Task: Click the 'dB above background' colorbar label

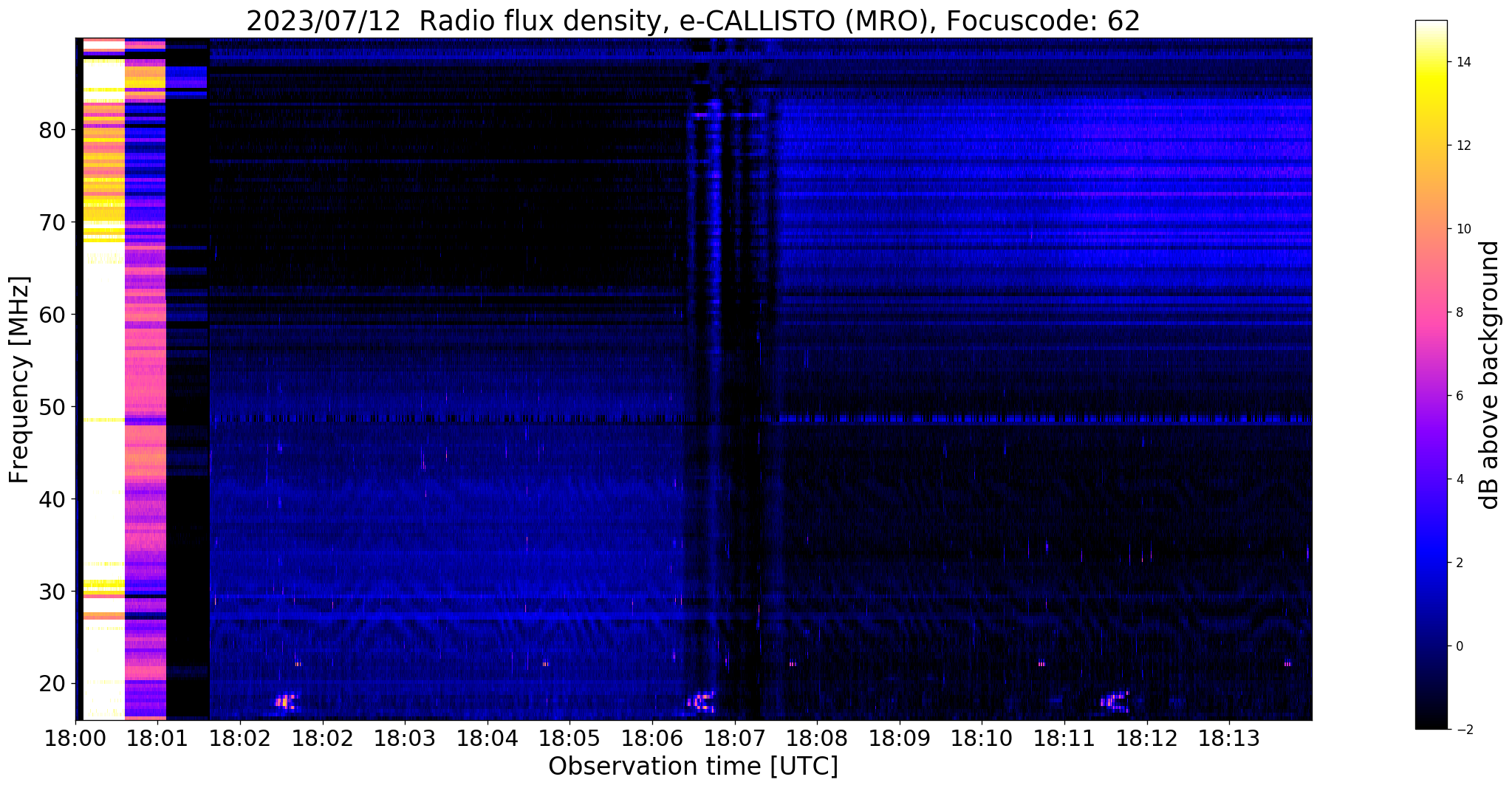Action: point(1490,374)
